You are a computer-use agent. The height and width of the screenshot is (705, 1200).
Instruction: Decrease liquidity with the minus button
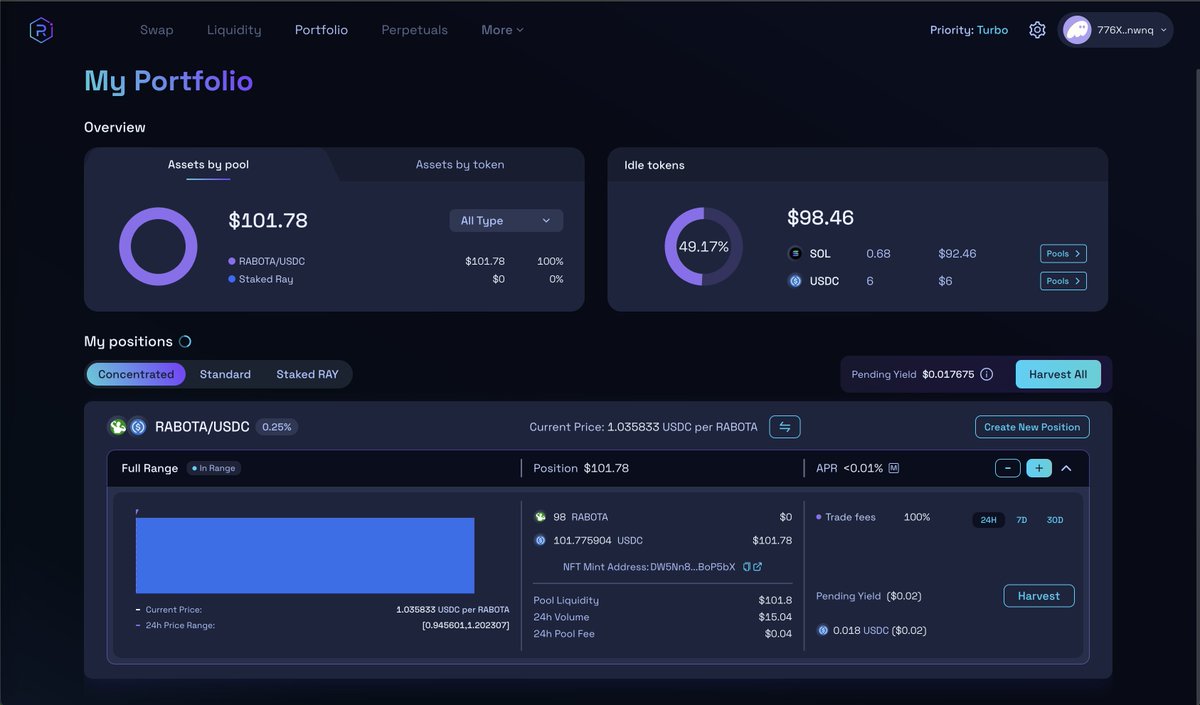click(x=1008, y=468)
